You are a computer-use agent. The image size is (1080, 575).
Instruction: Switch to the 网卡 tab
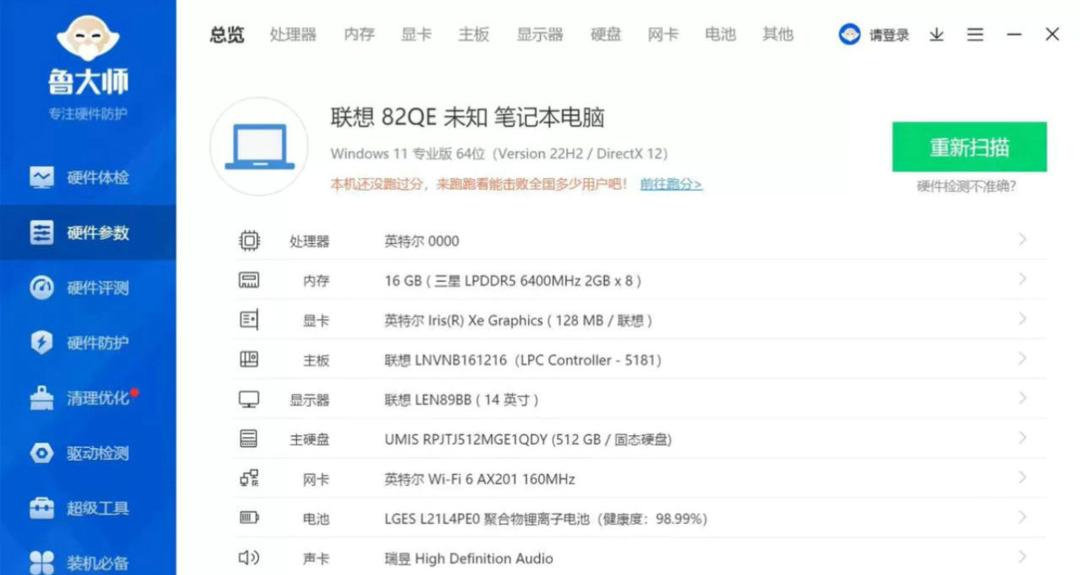663,34
